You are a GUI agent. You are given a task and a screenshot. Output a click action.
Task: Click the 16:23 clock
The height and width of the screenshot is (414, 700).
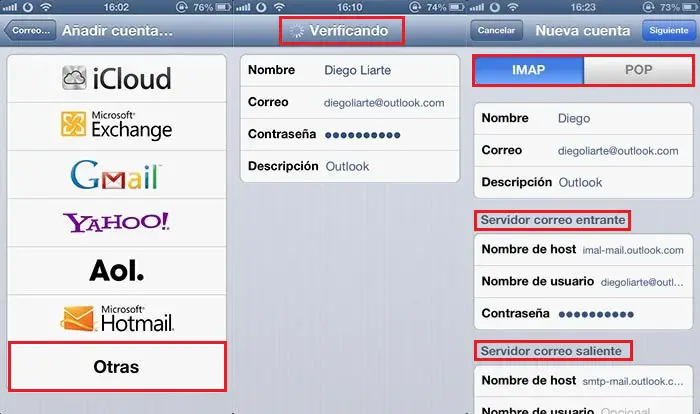pos(583,7)
